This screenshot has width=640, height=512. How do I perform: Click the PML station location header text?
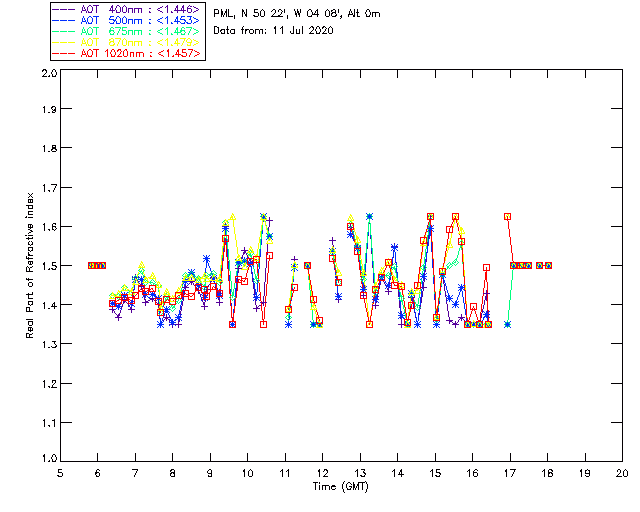click(297, 13)
